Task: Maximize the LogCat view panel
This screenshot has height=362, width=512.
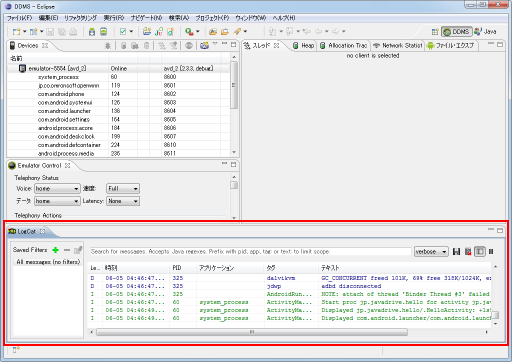Action: tap(500, 230)
